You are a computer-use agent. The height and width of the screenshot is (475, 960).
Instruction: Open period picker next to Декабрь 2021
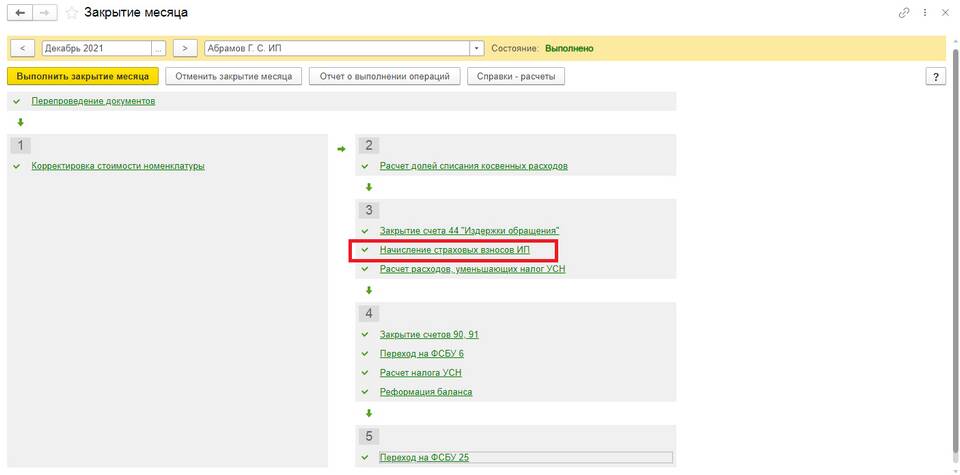tap(158, 48)
